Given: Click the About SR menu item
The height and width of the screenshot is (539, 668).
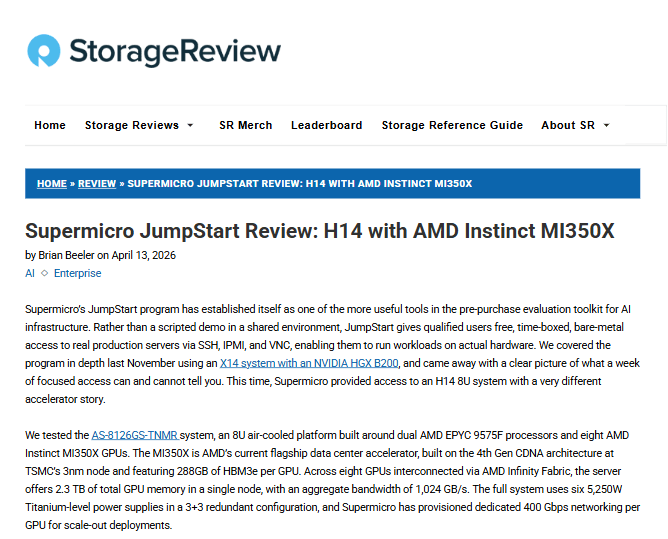Looking at the screenshot, I should pyautogui.click(x=568, y=125).
